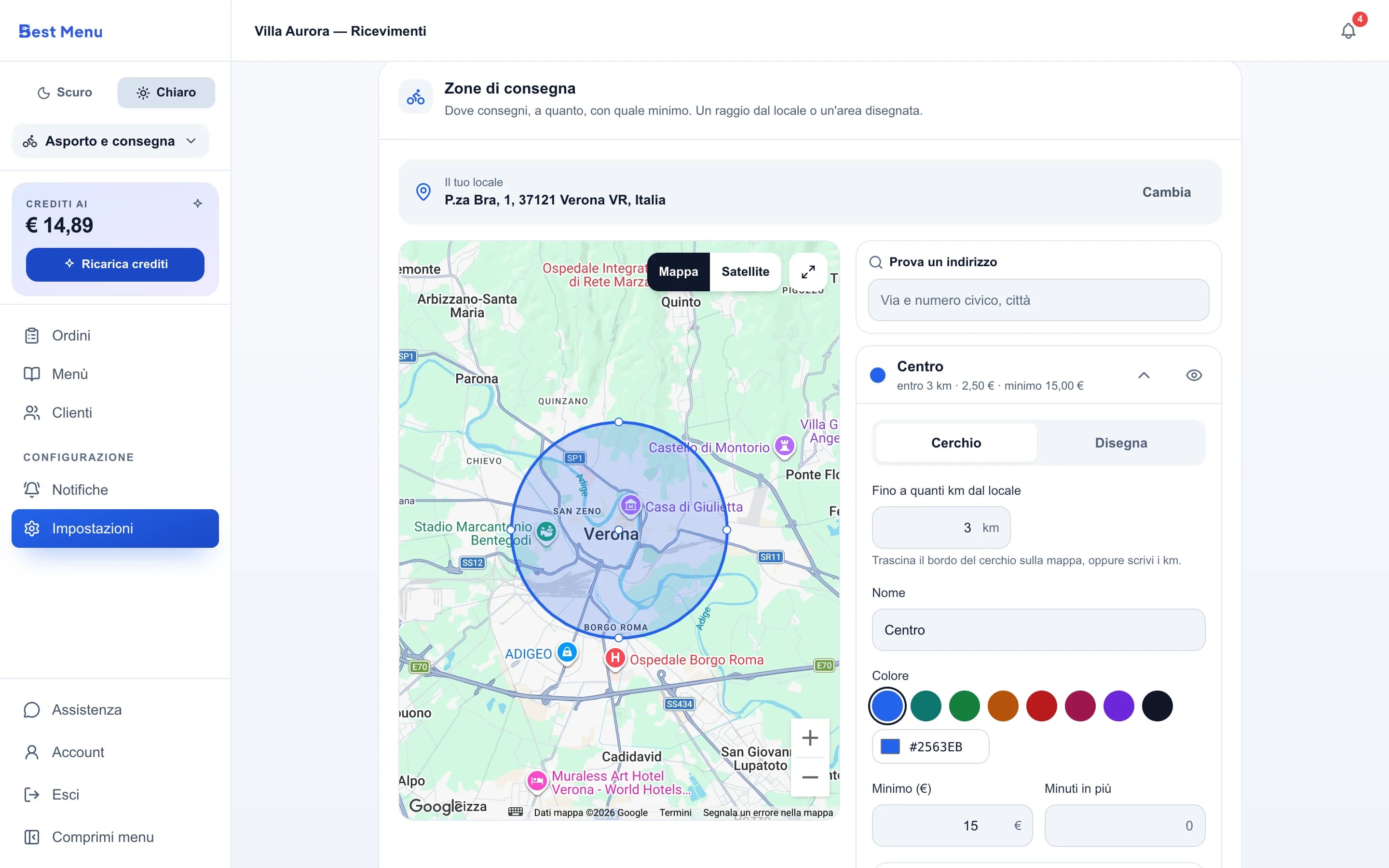1389x868 pixels.
Task: Open the #2563EB hex color picker
Action: tap(930, 746)
